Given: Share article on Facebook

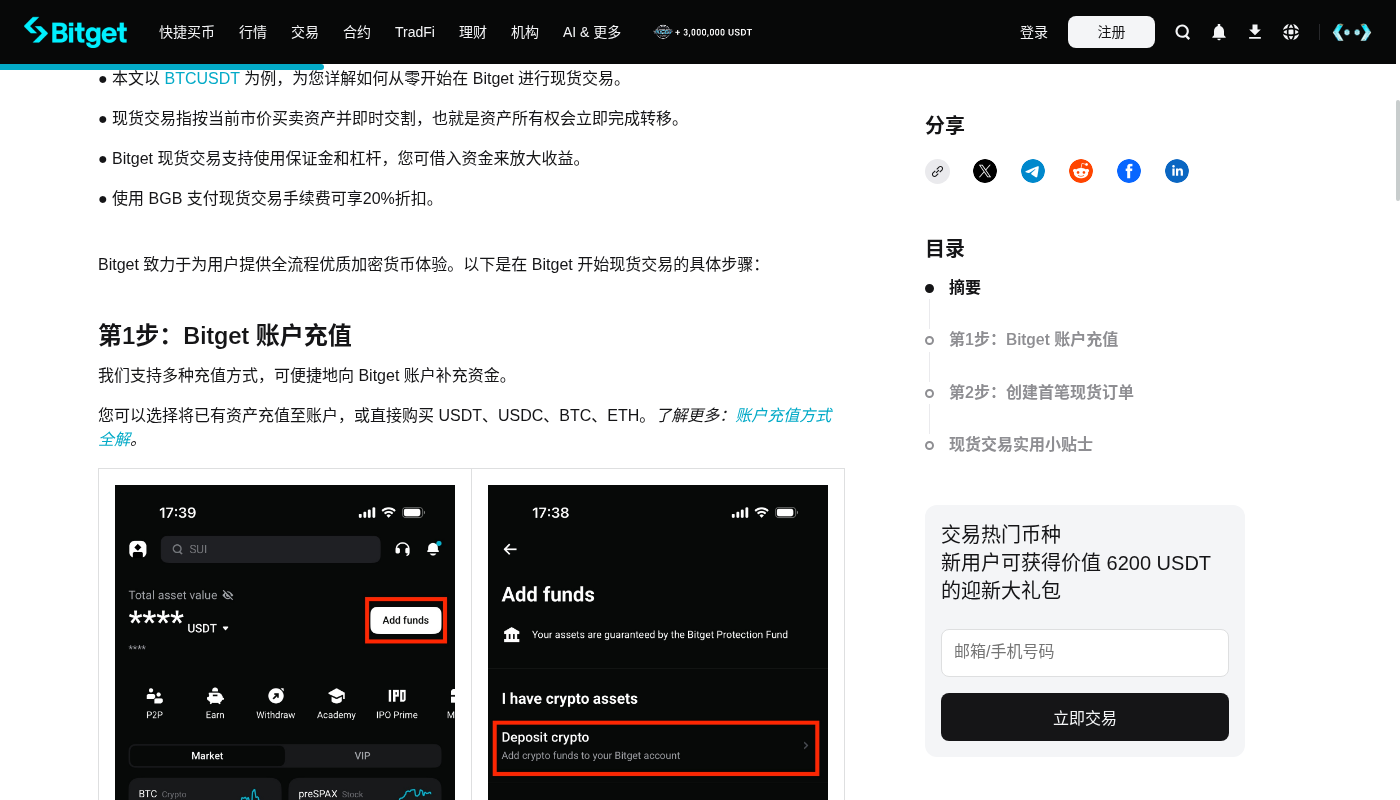Looking at the screenshot, I should [1129, 171].
